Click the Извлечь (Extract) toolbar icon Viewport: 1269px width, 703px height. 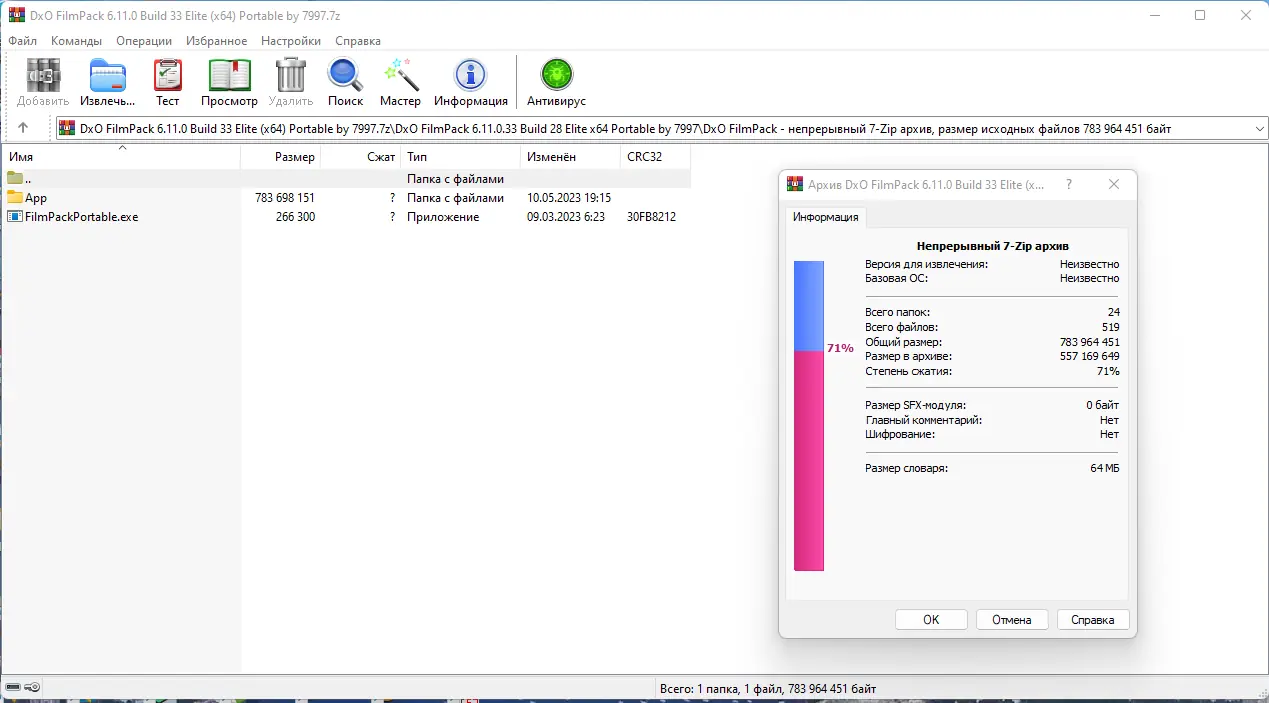point(108,75)
